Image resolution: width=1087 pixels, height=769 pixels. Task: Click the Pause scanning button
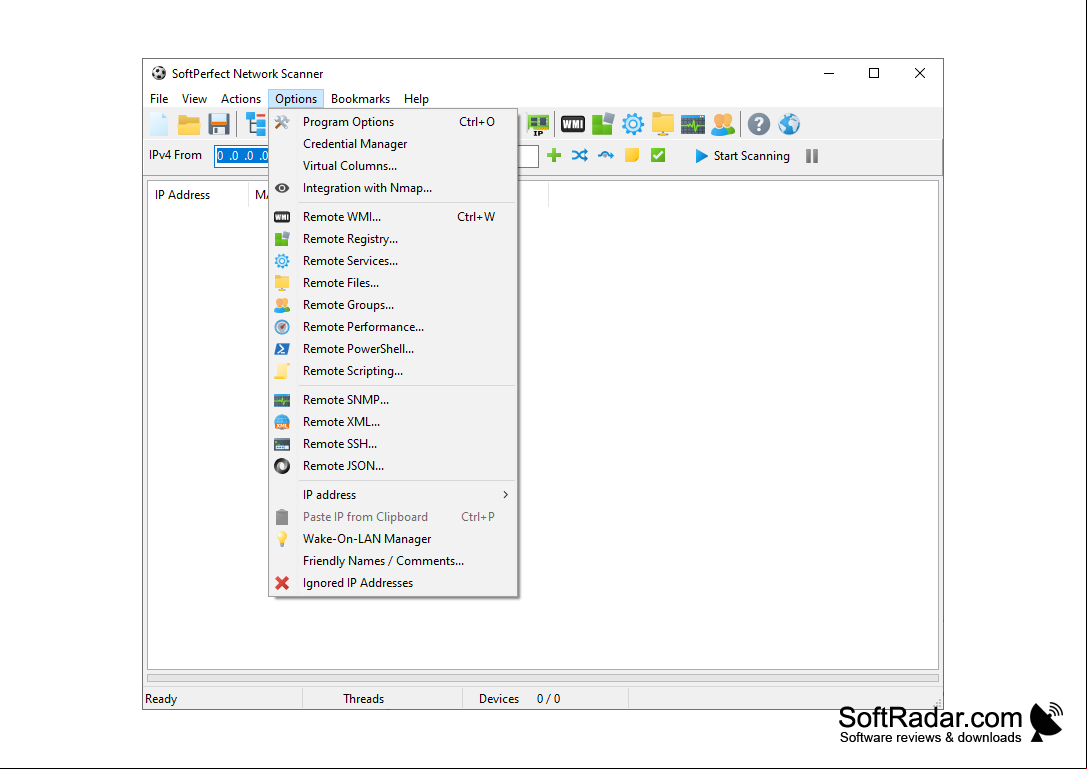click(x=812, y=156)
